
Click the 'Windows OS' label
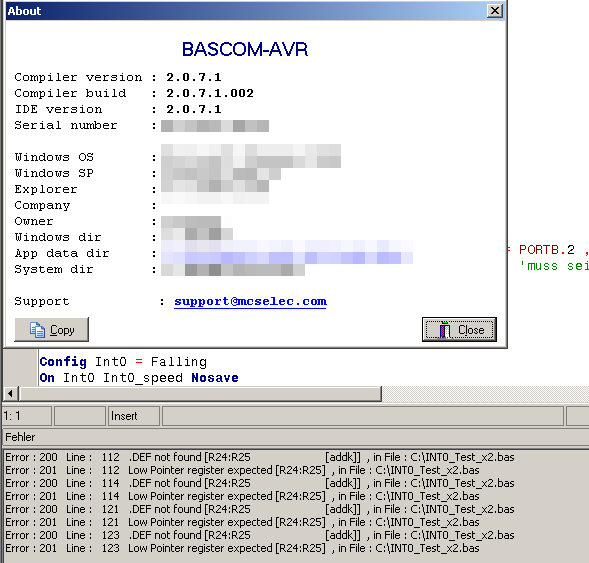pos(54,157)
